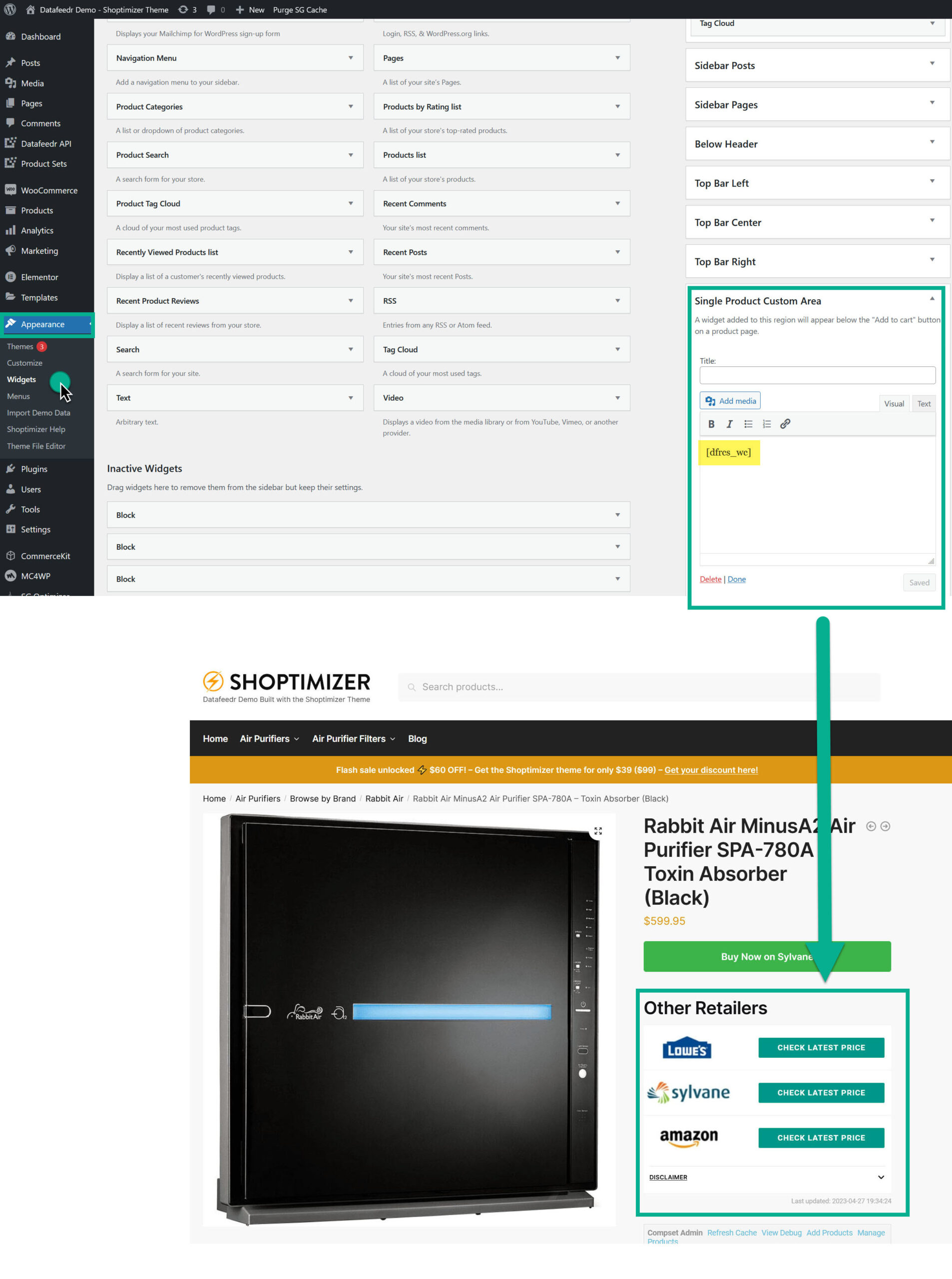Click Blog in the site navigation

coord(417,739)
